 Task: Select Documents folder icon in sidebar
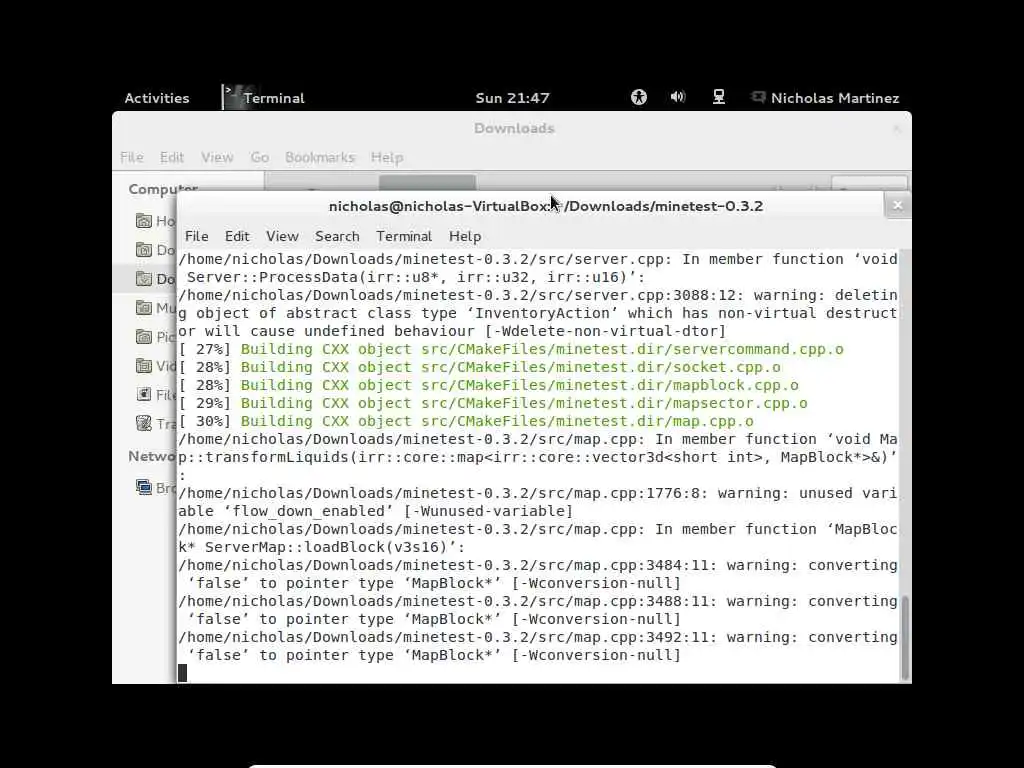click(144, 249)
